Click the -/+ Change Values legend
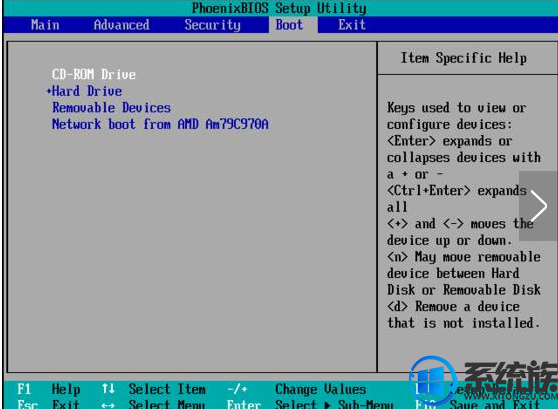 point(297,389)
